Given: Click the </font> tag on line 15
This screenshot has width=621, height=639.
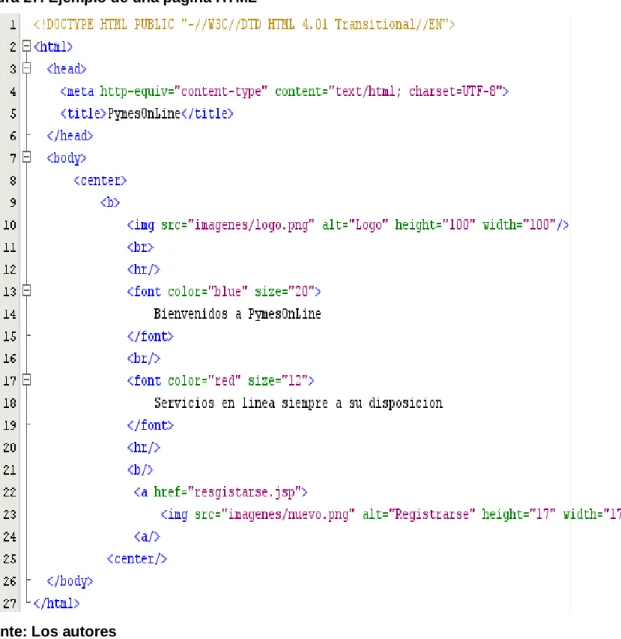Looking at the screenshot, I should 150,336.
